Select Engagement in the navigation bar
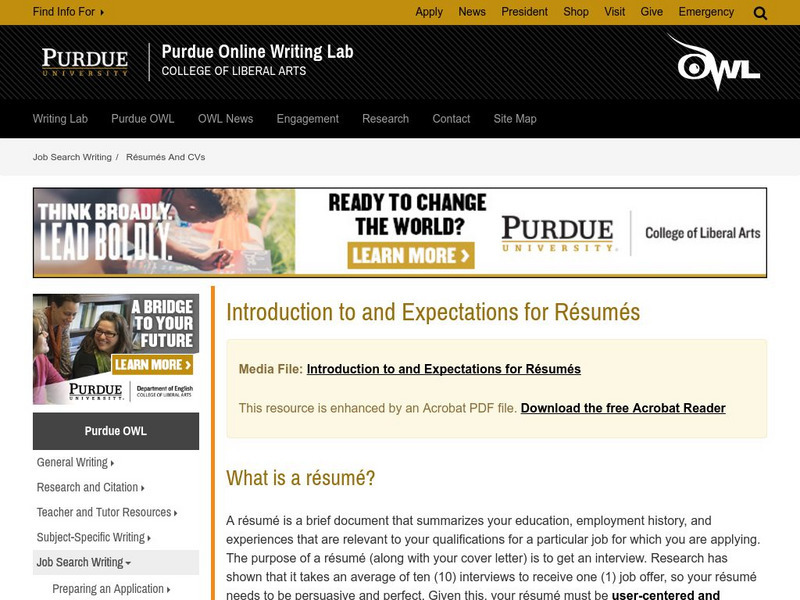The height and width of the screenshot is (600, 800). point(305,118)
